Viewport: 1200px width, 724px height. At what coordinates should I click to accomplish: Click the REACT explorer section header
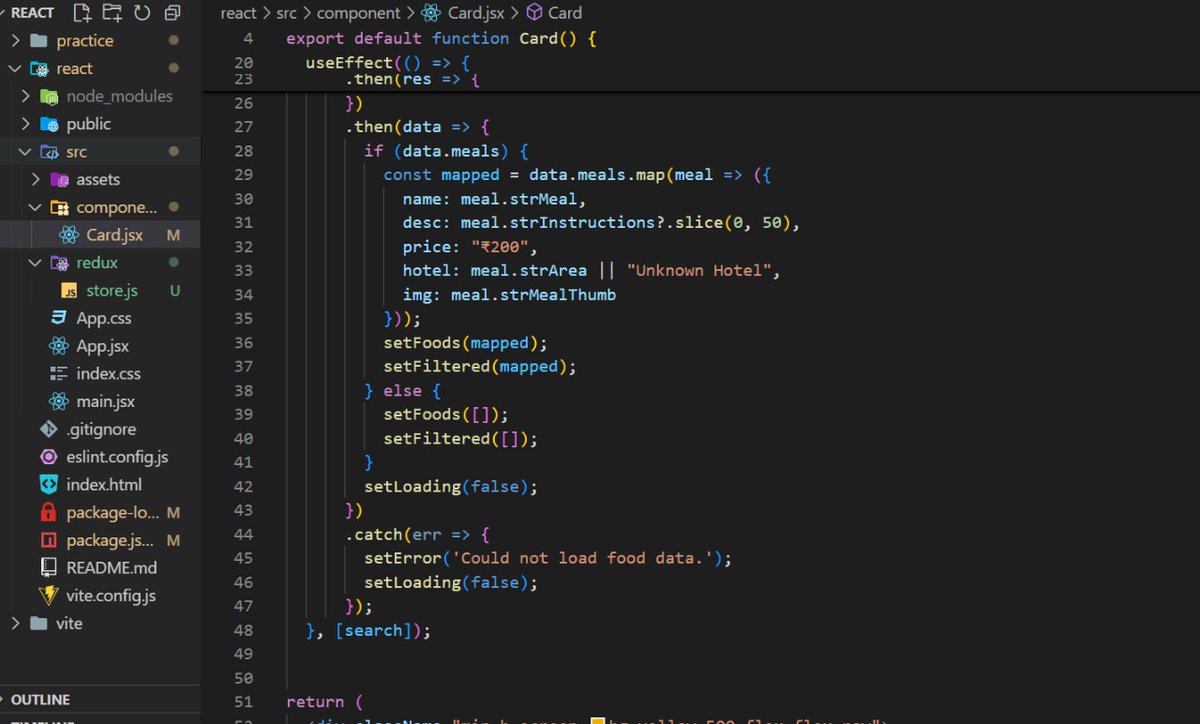(x=33, y=13)
